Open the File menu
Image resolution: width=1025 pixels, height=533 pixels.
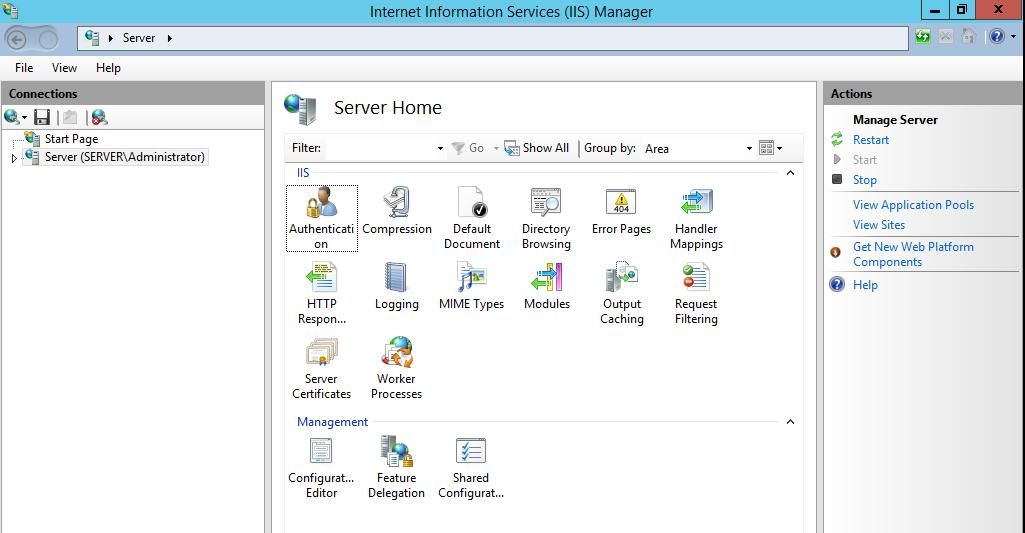[x=24, y=68]
